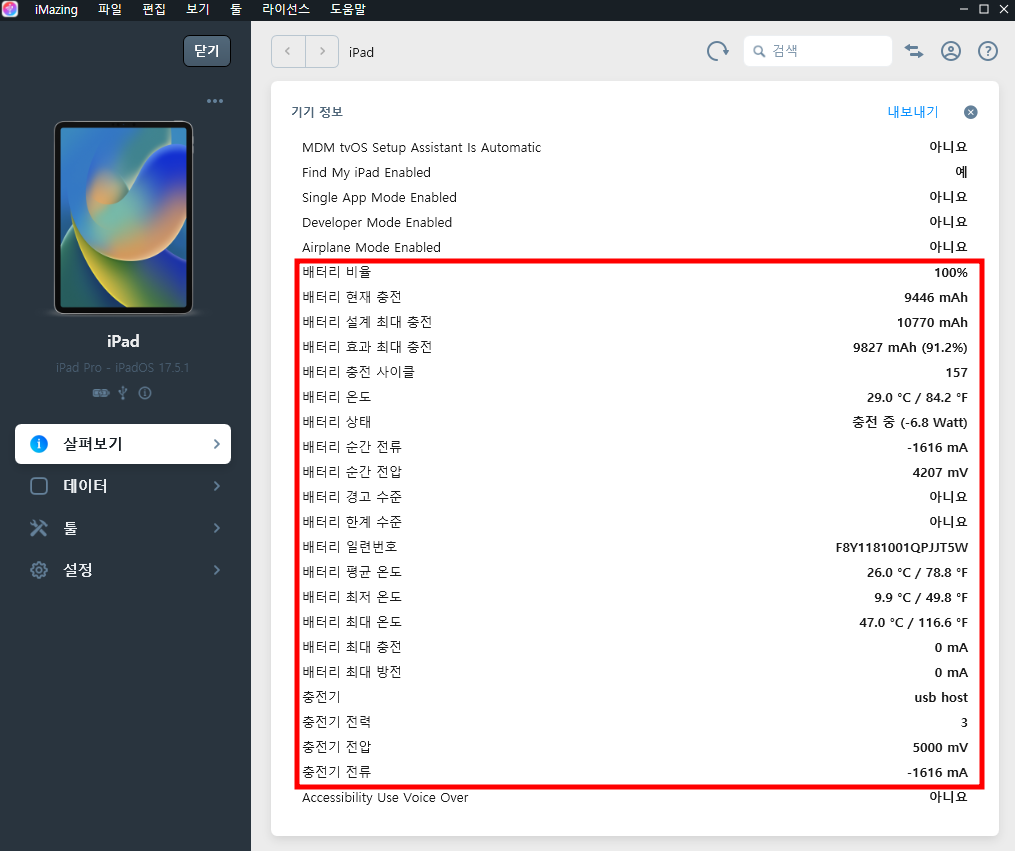Click the 29.0 °C / 84.2 °F value

[x=917, y=397]
